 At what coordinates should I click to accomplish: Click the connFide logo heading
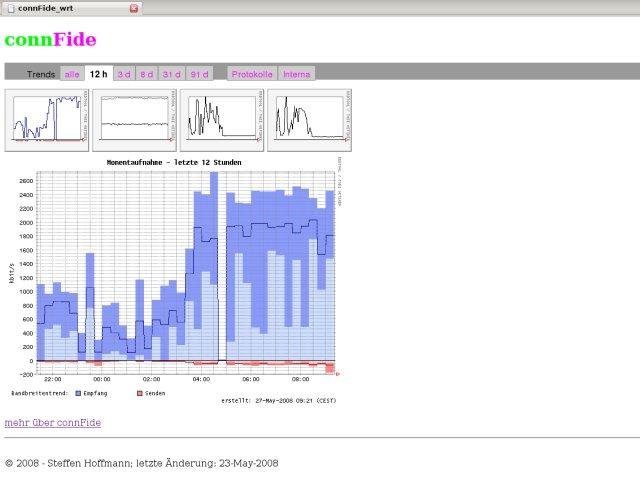pos(51,40)
